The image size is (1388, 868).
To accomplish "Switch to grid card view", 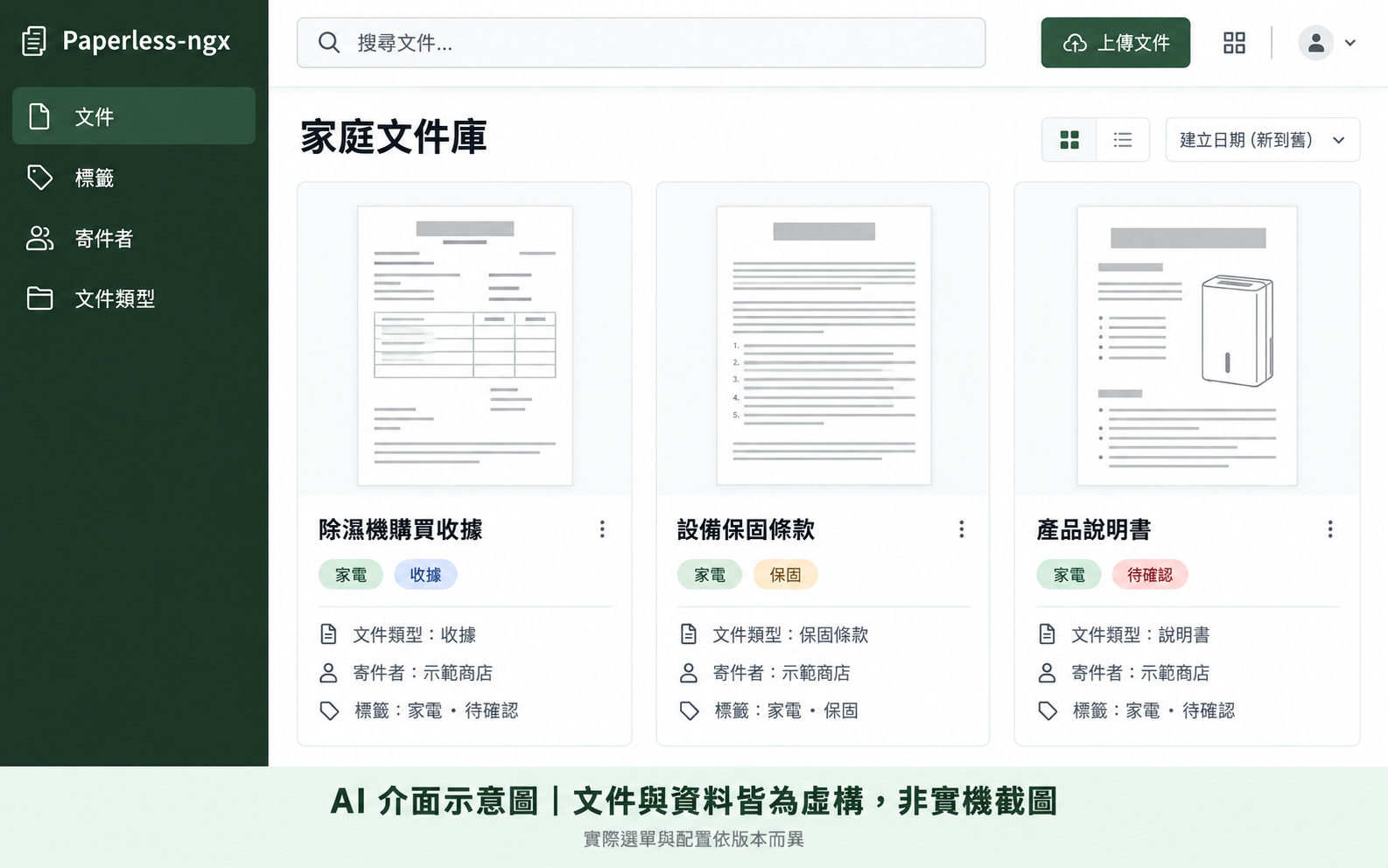I will pyautogui.click(x=1069, y=140).
